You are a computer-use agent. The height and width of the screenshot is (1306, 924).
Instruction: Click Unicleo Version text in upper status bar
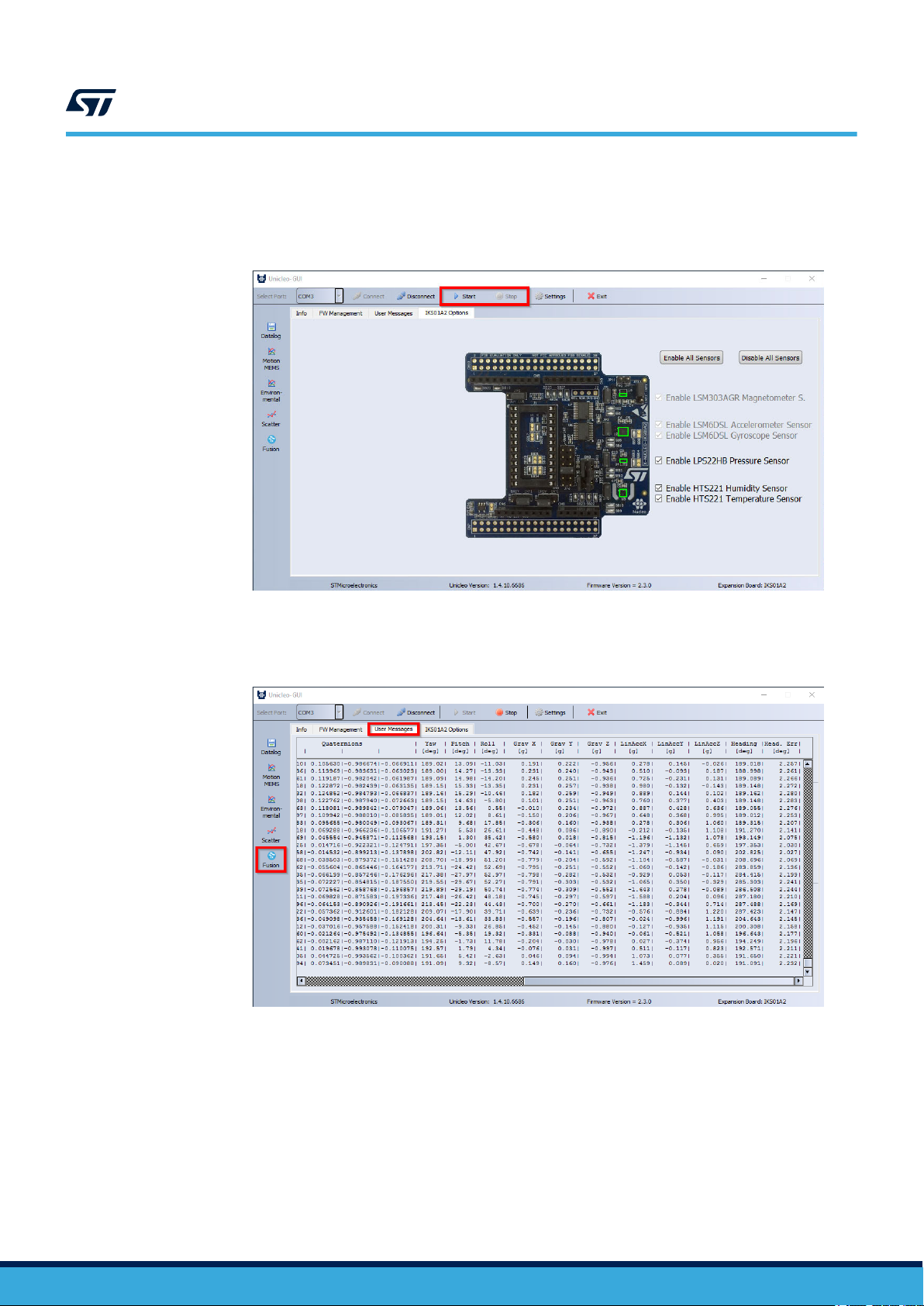pyautogui.click(x=487, y=585)
